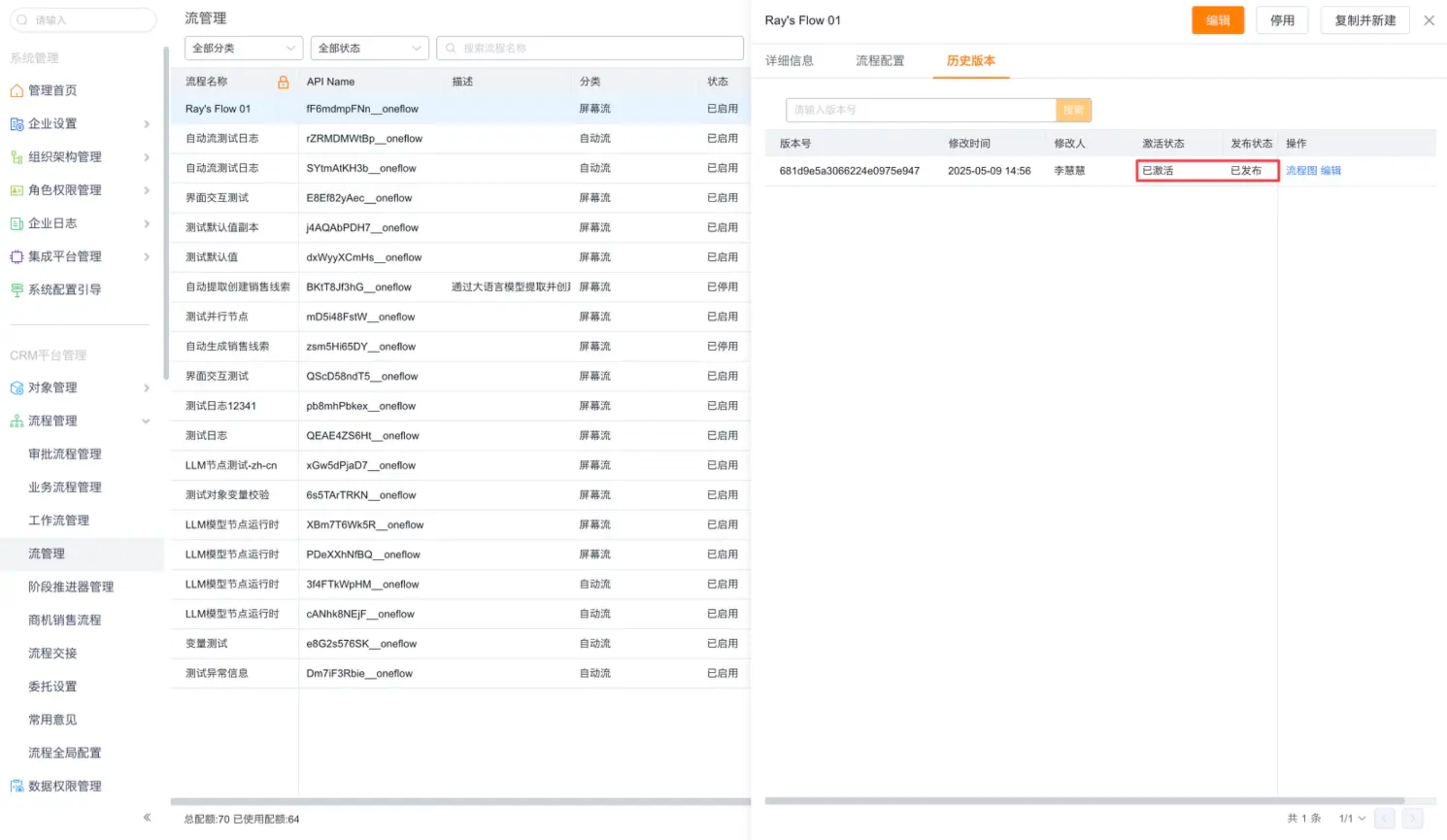Screen dimensions: 1447x840
Task: Click the orange 编辑 button
Action: (1217, 21)
